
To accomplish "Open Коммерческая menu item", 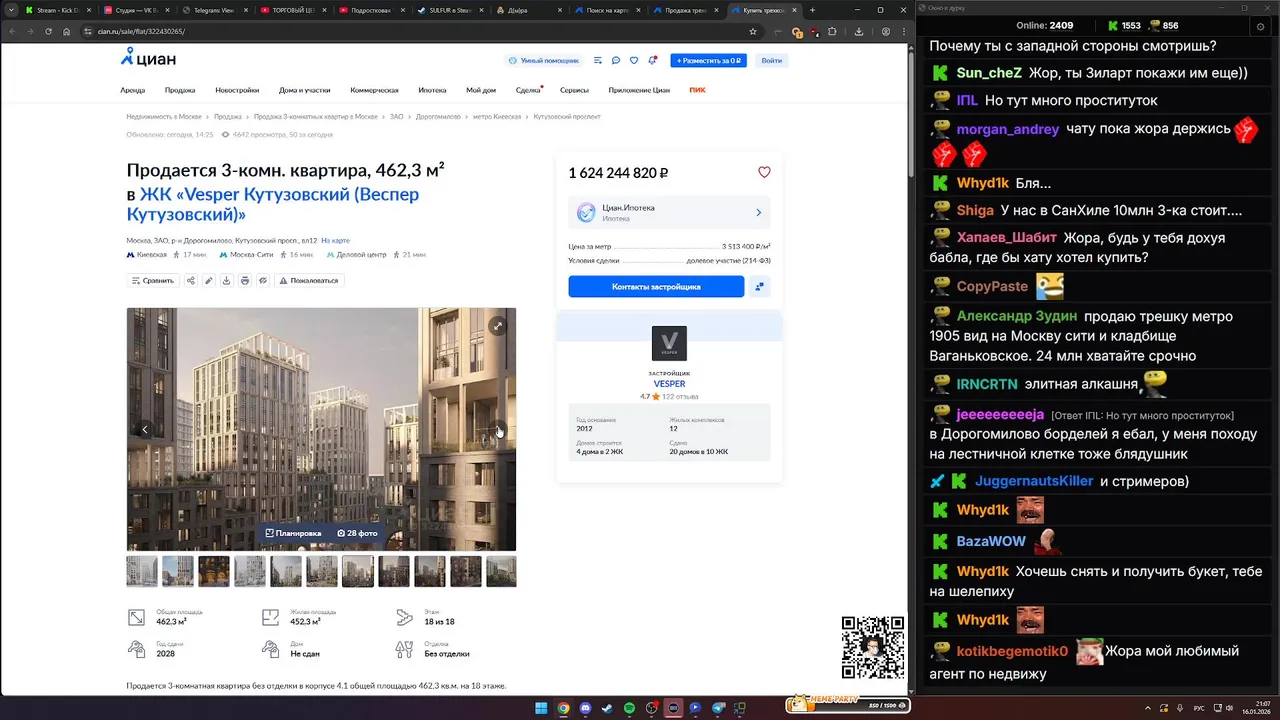I will (x=374, y=90).
